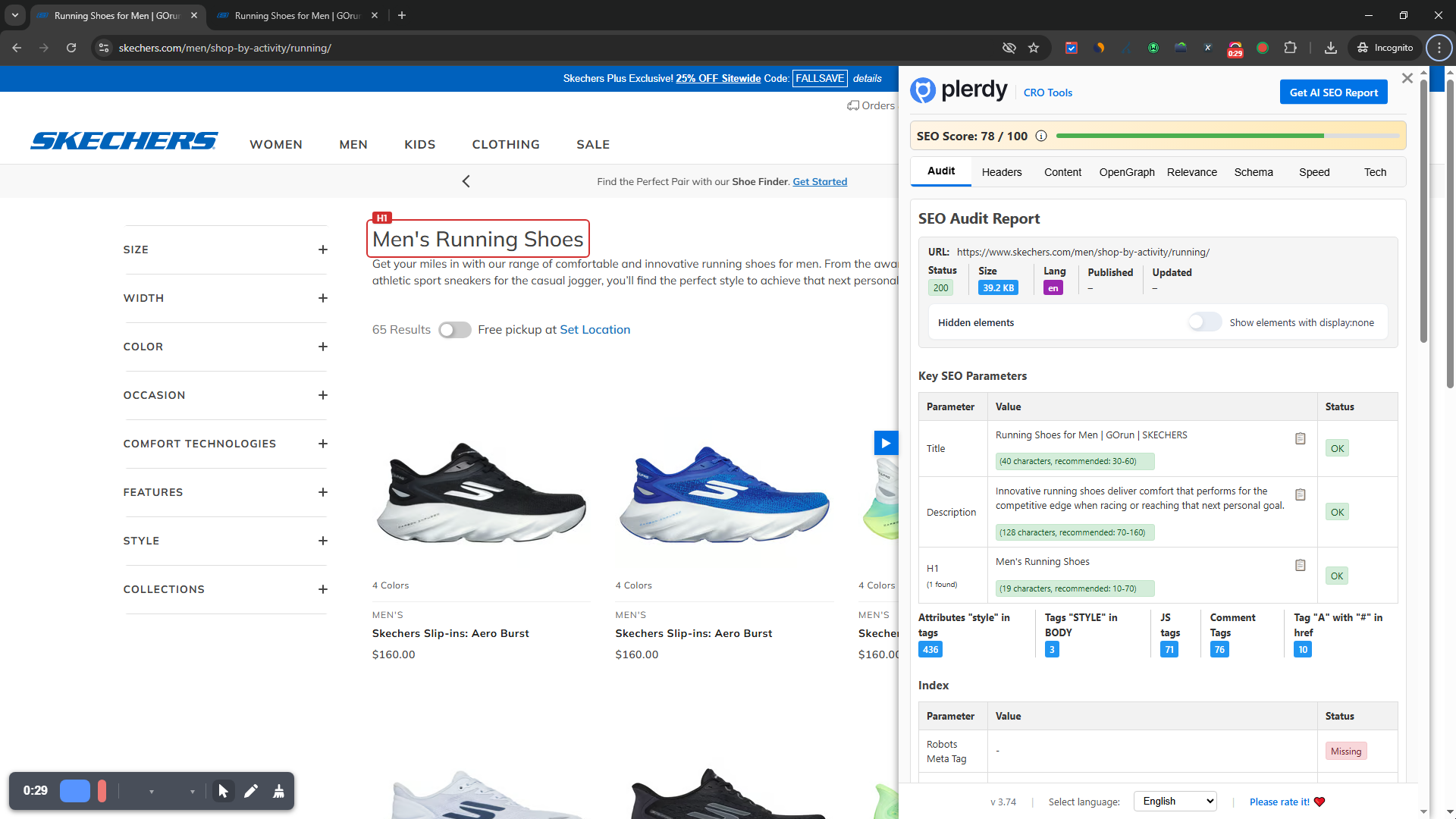
Task: Click Get AI SEO Report button
Action: [x=1333, y=93]
